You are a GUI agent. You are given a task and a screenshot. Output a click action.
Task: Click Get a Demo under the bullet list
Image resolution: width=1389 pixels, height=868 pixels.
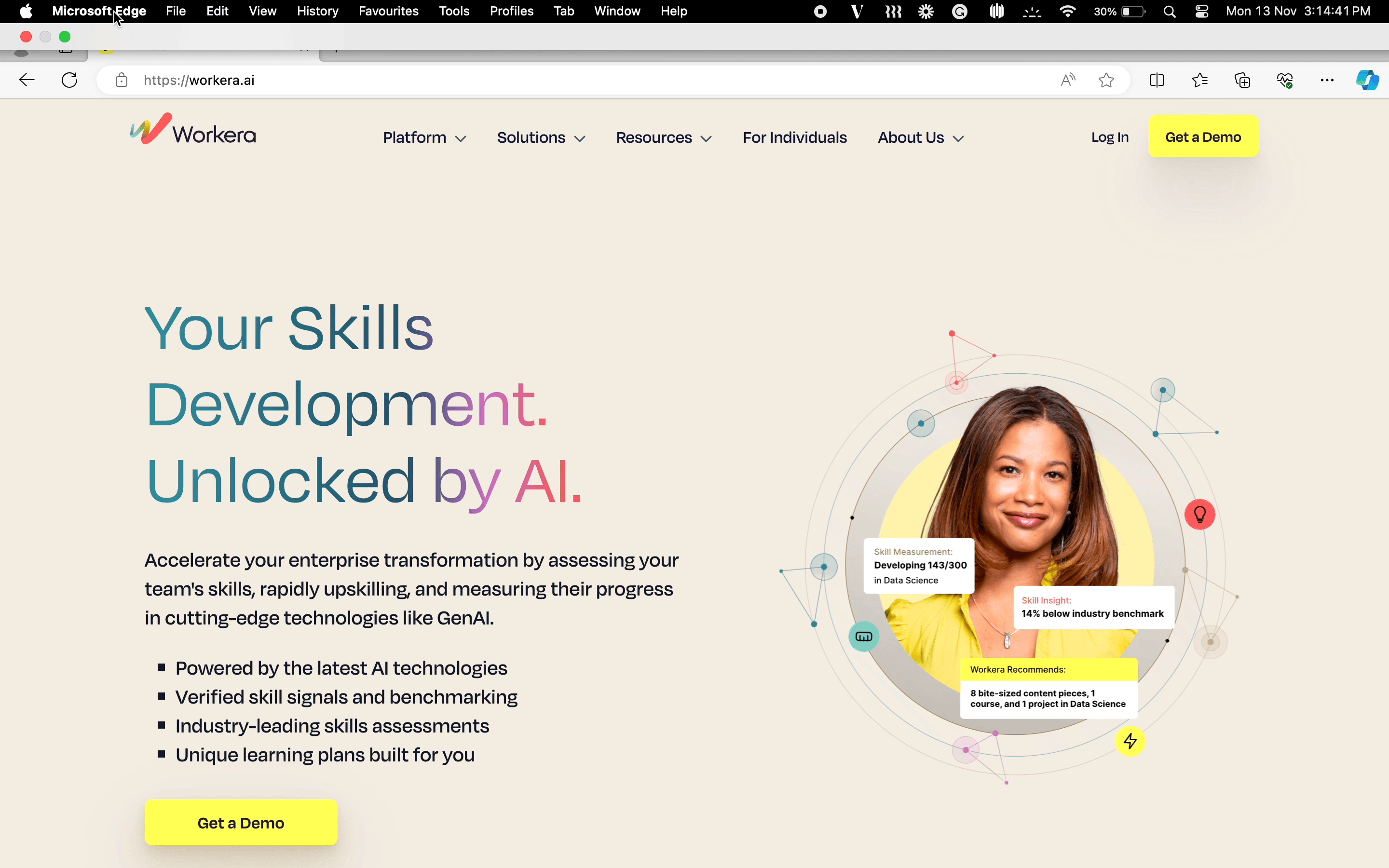[241, 823]
